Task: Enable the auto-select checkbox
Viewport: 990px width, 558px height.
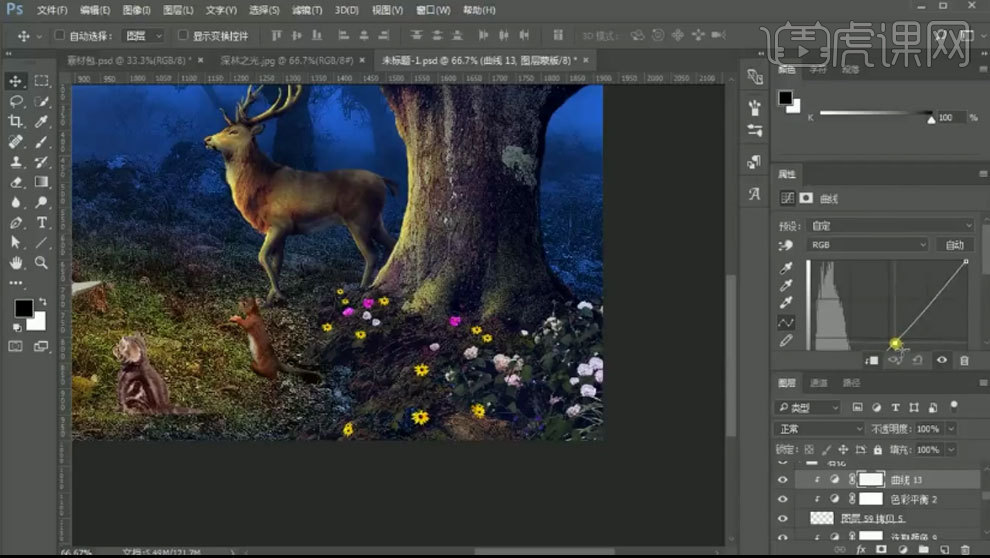Action: point(59,35)
